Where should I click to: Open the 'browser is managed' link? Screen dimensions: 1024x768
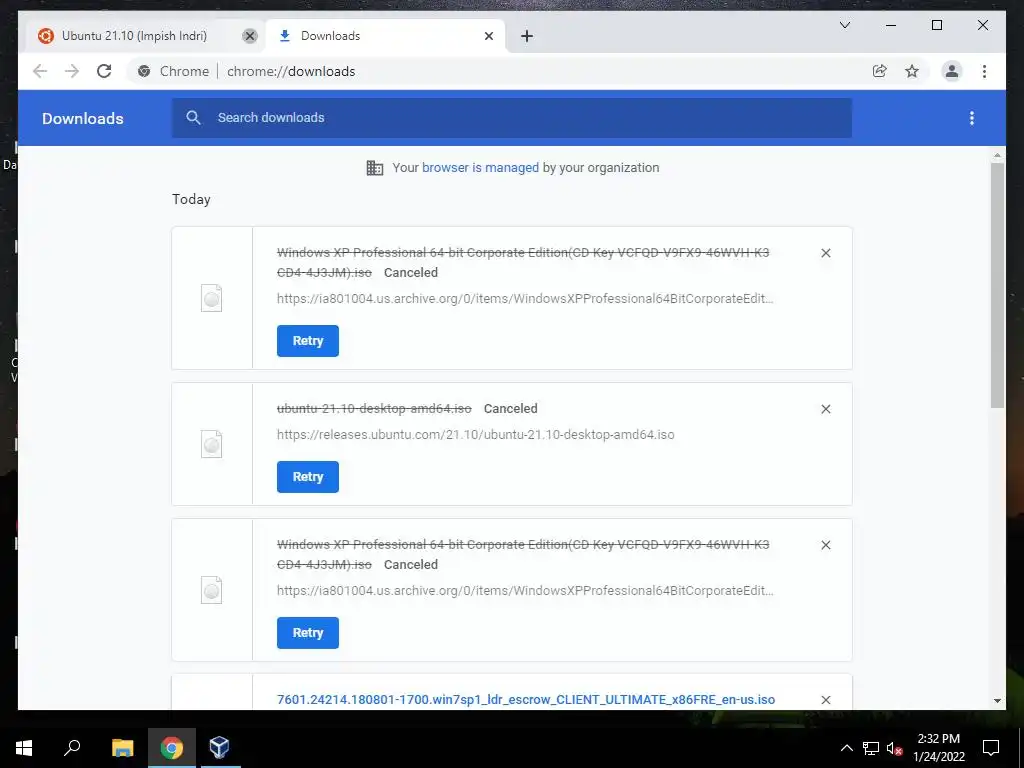(x=480, y=168)
